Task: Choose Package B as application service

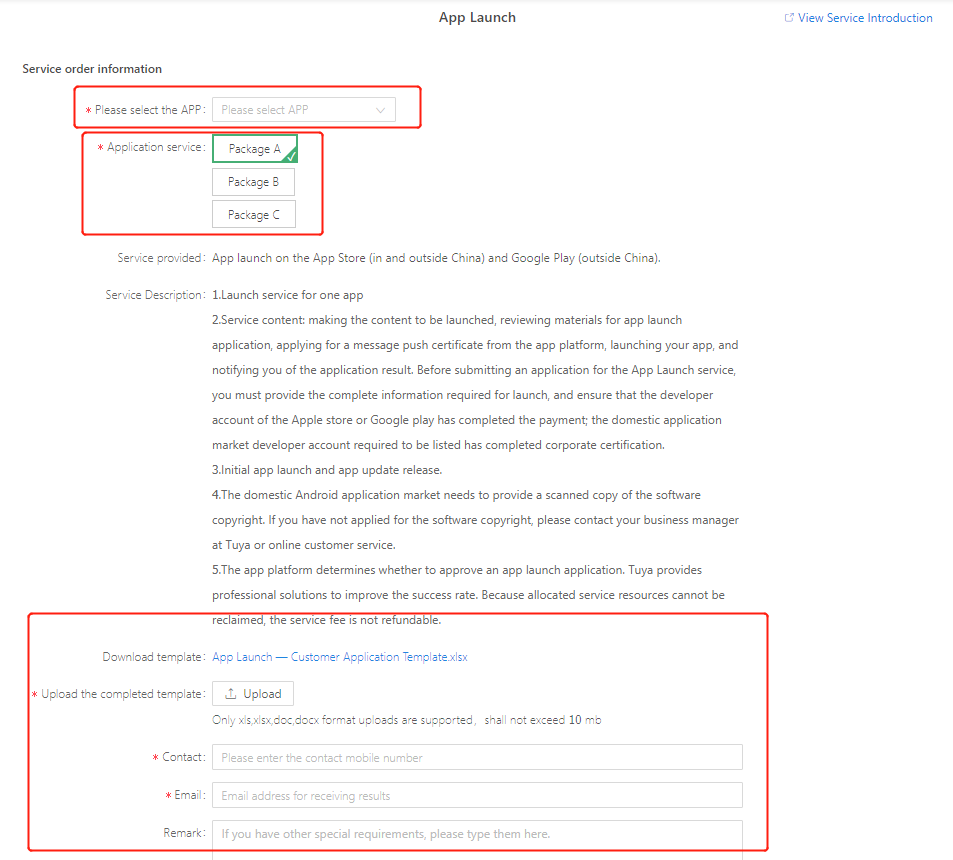Action: [x=253, y=182]
